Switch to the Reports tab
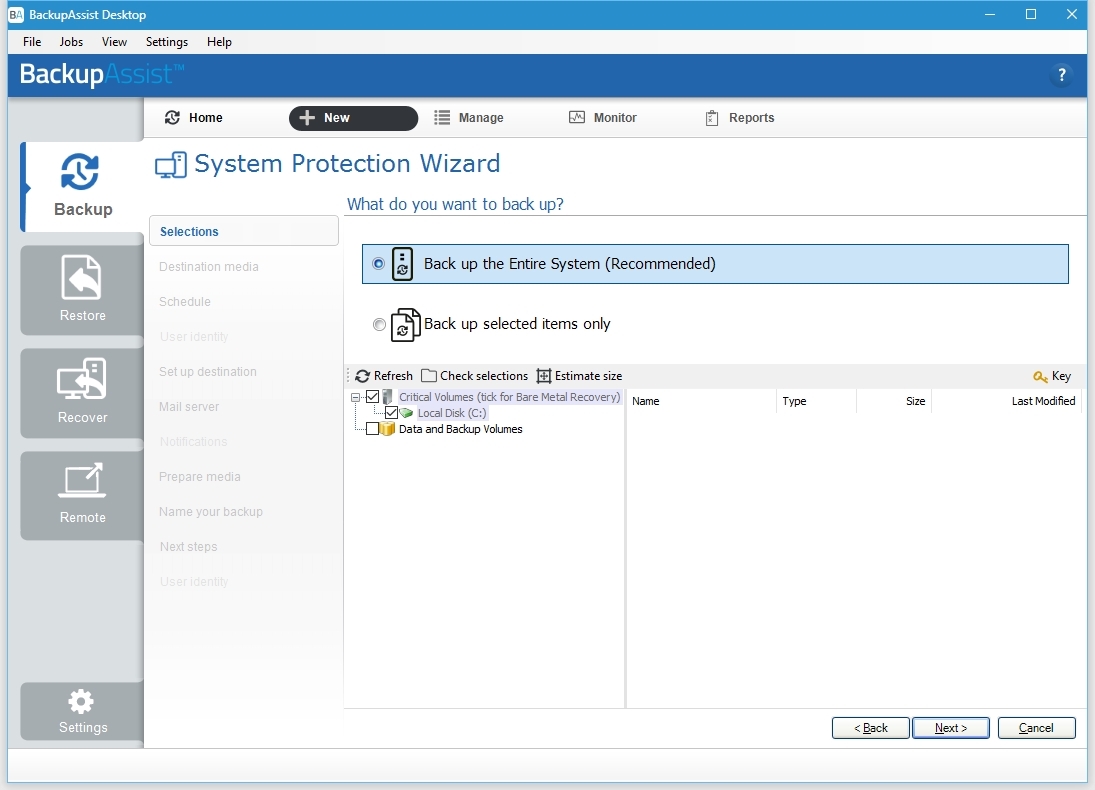 coord(740,118)
